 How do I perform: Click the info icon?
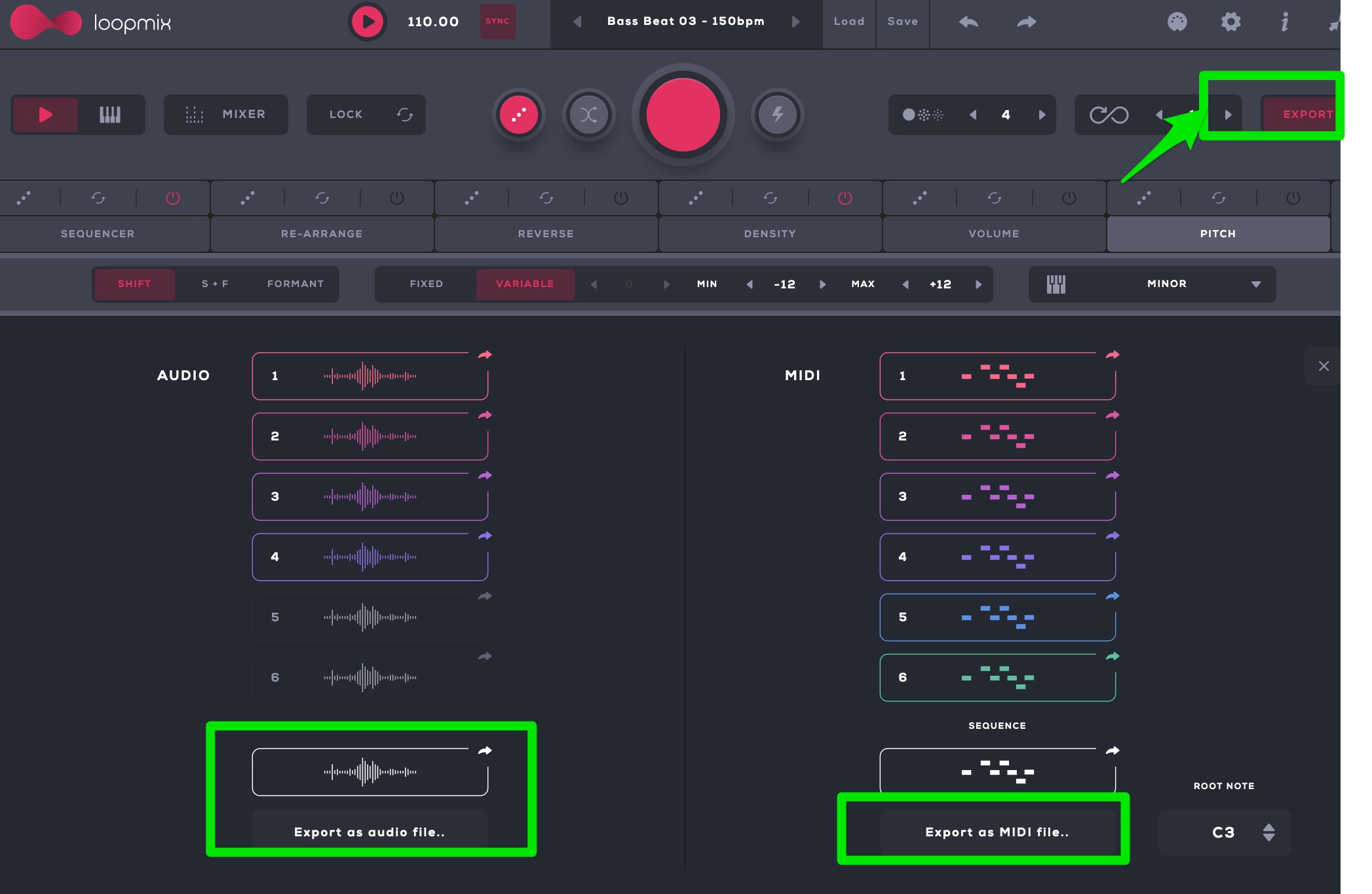pyautogui.click(x=1284, y=22)
